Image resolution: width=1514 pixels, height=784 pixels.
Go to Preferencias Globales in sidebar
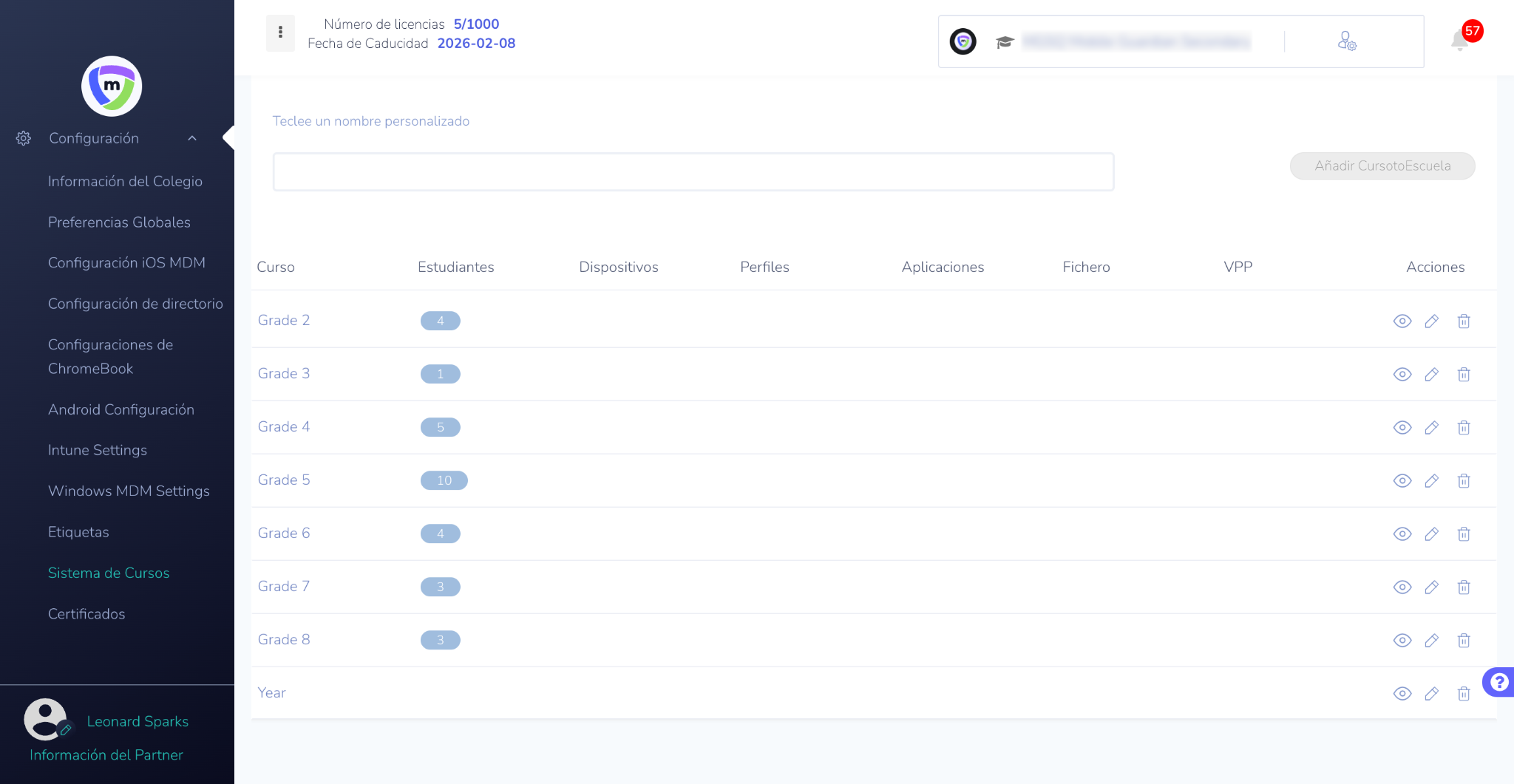[119, 222]
